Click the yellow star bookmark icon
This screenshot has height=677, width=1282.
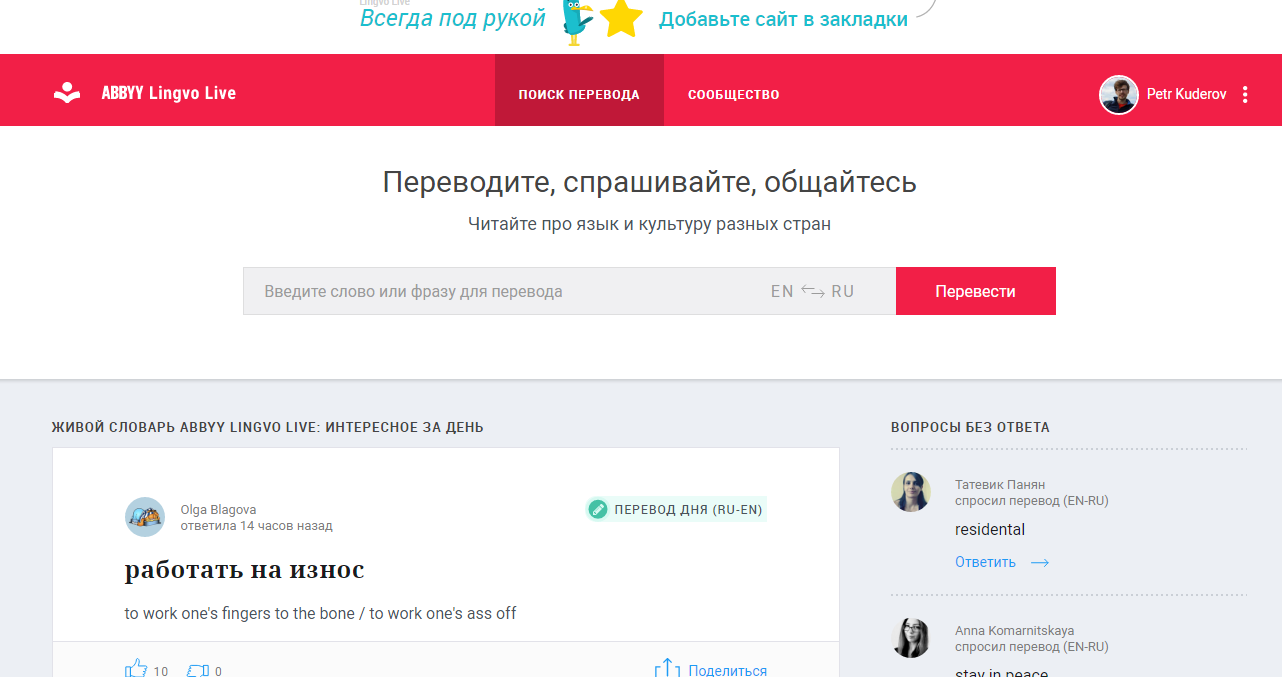[621, 20]
